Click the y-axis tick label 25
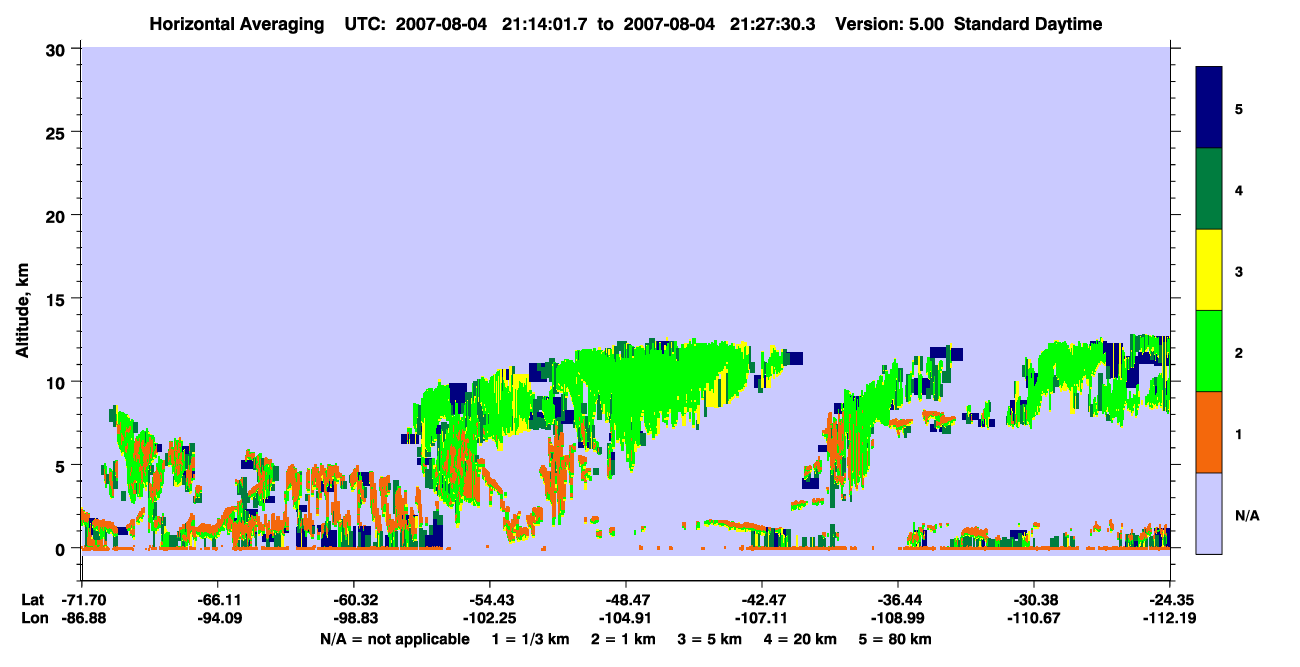1300x667 pixels. [x=58, y=132]
